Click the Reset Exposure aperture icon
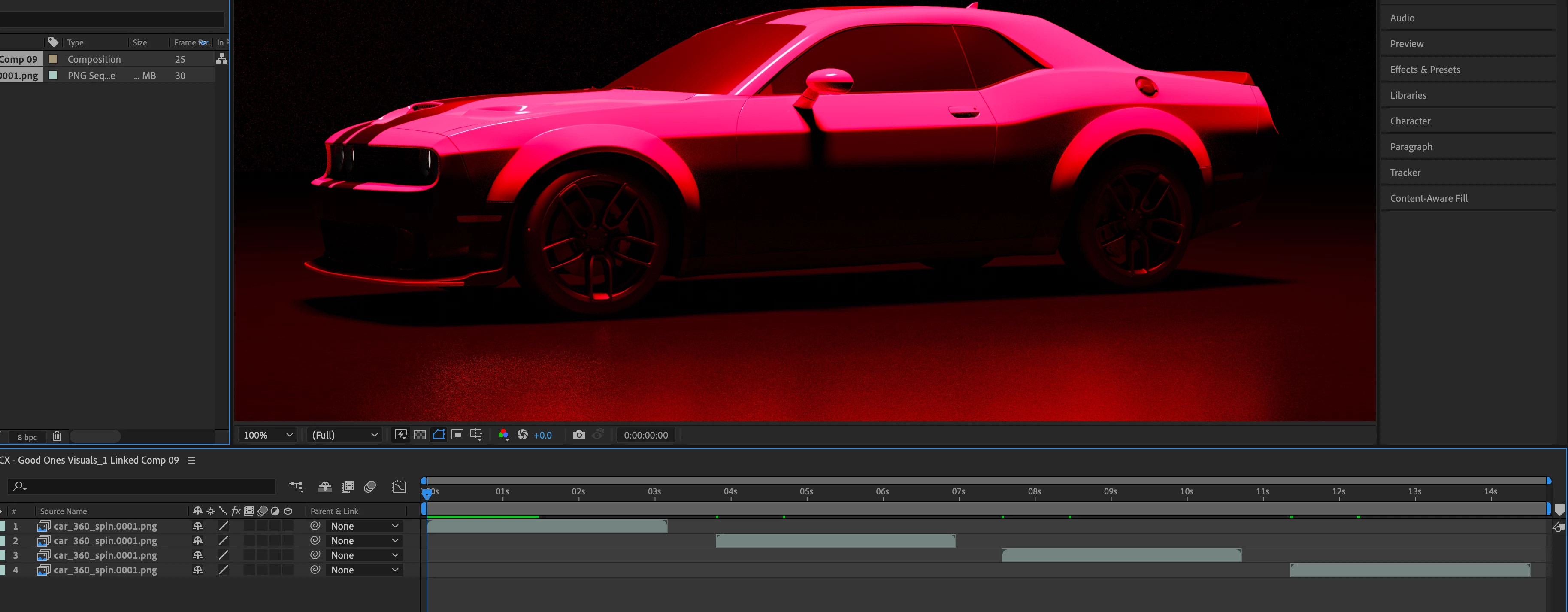Image resolution: width=1568 pixels, height=612 pixels. coord(522,435)
